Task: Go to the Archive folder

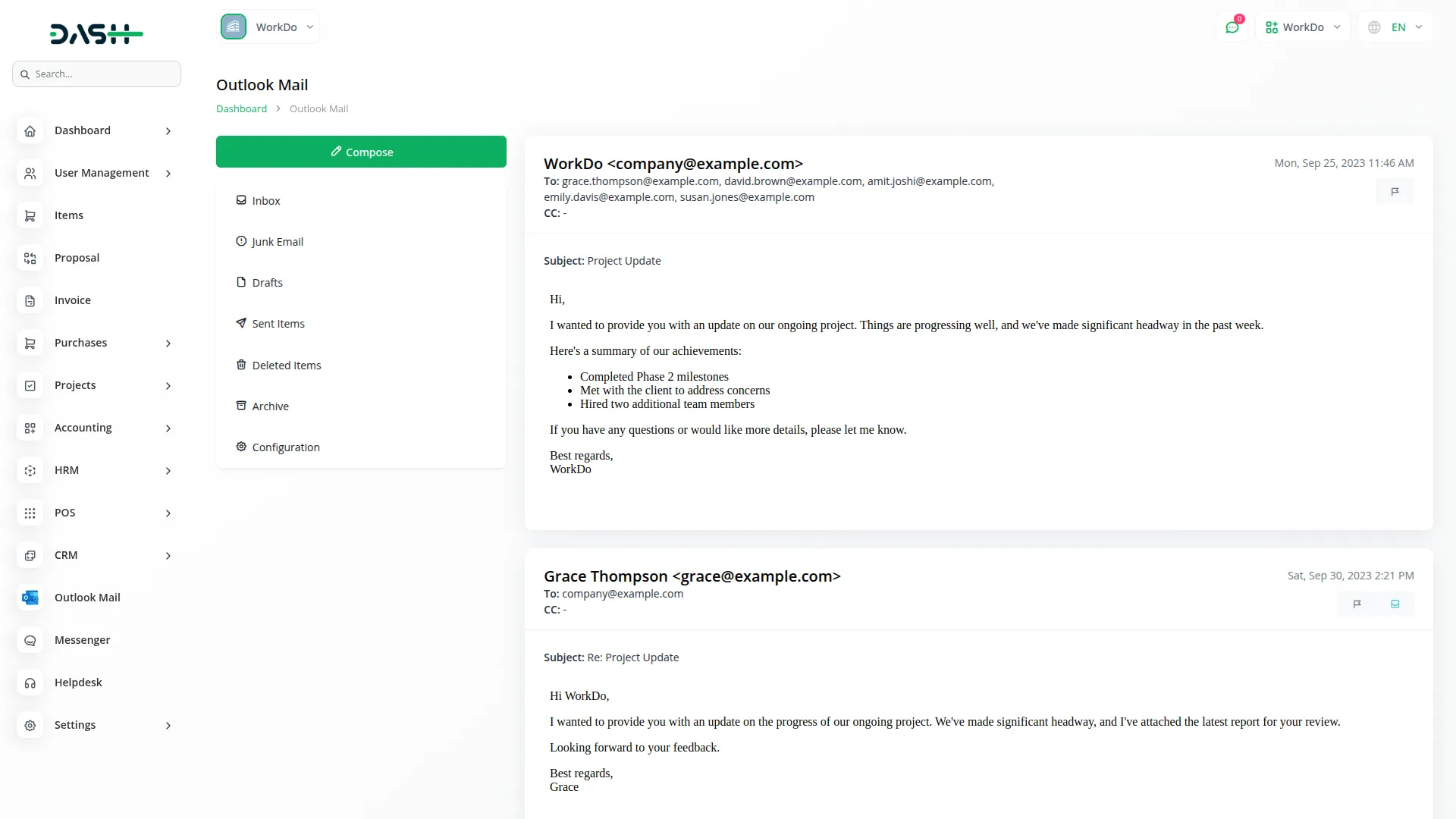Action: point(270,406)
